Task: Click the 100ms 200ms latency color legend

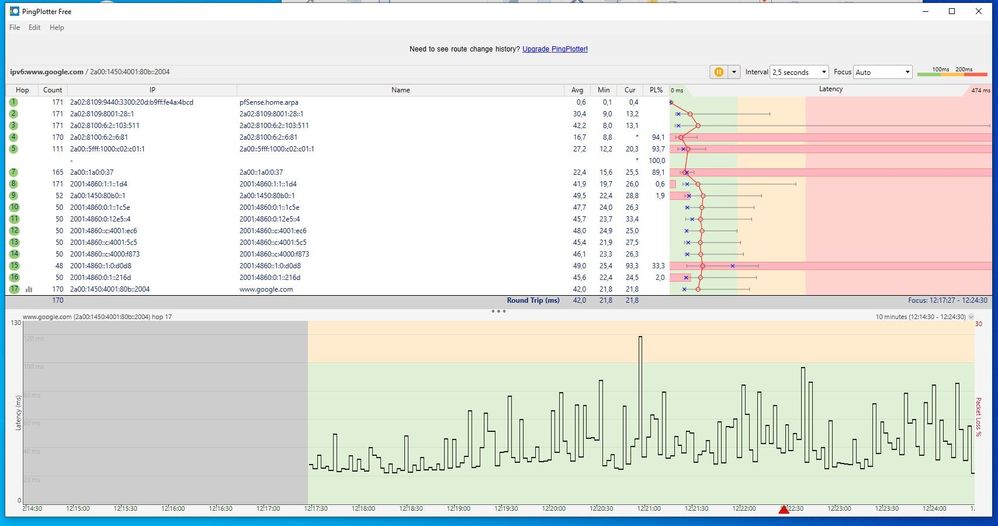Action: pos(952,72)
